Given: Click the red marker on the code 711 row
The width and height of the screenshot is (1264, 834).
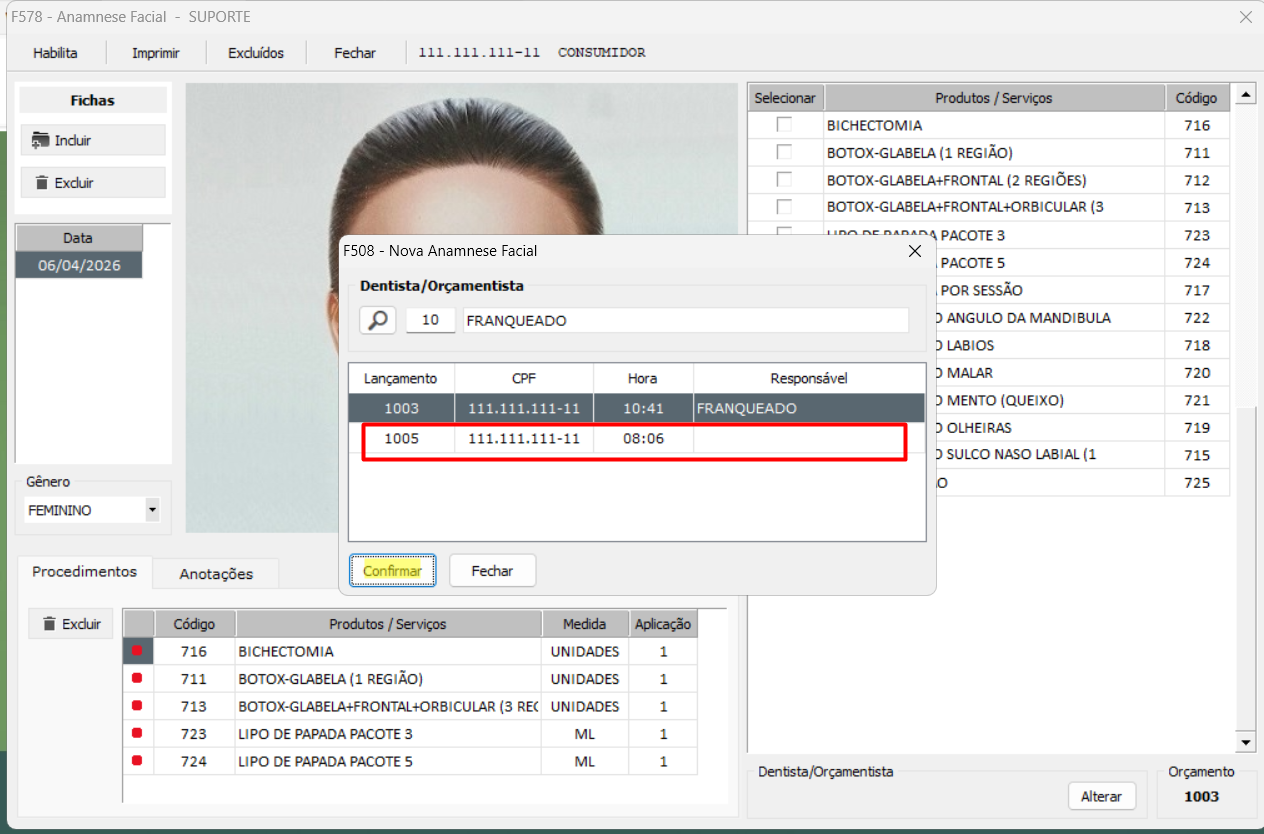Looking at the screenshot, I should 137,679.
